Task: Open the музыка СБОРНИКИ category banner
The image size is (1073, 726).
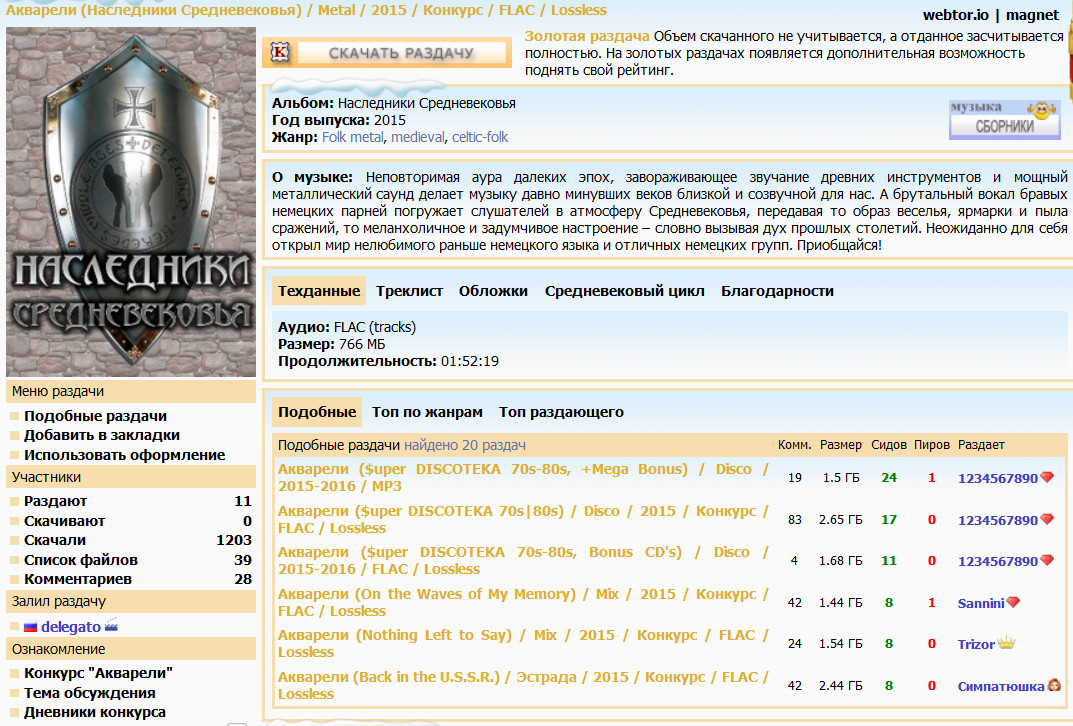Action: (x=1005, y=120)
